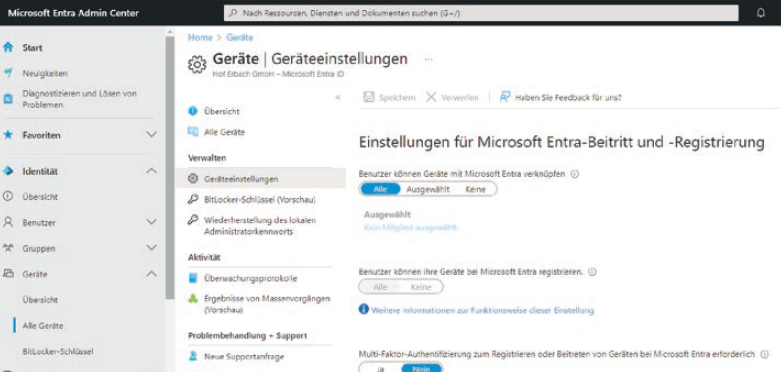Set Multi-Faktor-Authentifizierung to Nein
Screen dimensions: 781x372
[421, 369]
